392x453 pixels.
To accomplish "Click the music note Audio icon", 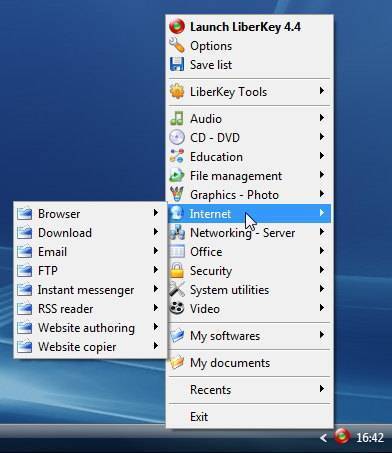I will 177,119.
